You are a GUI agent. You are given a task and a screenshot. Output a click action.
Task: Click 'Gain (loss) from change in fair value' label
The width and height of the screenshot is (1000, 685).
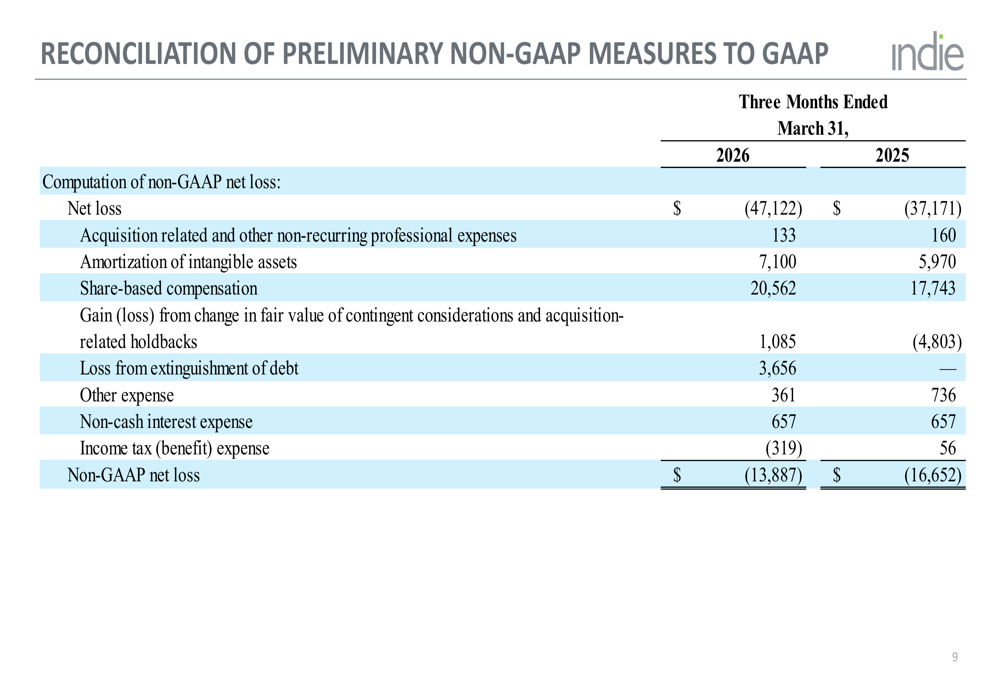coord(351,328)
